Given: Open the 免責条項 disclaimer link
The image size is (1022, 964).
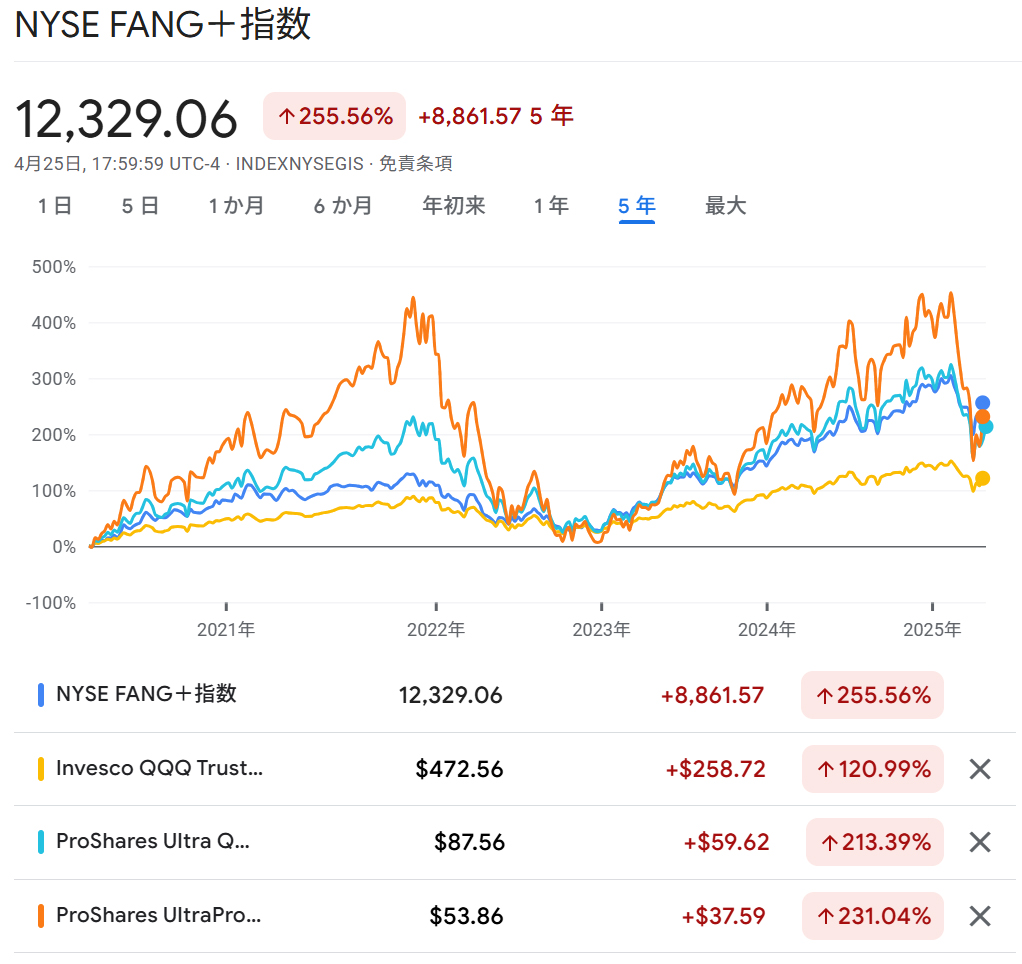Looking at the screenshot, I should (x=416, y=164).
